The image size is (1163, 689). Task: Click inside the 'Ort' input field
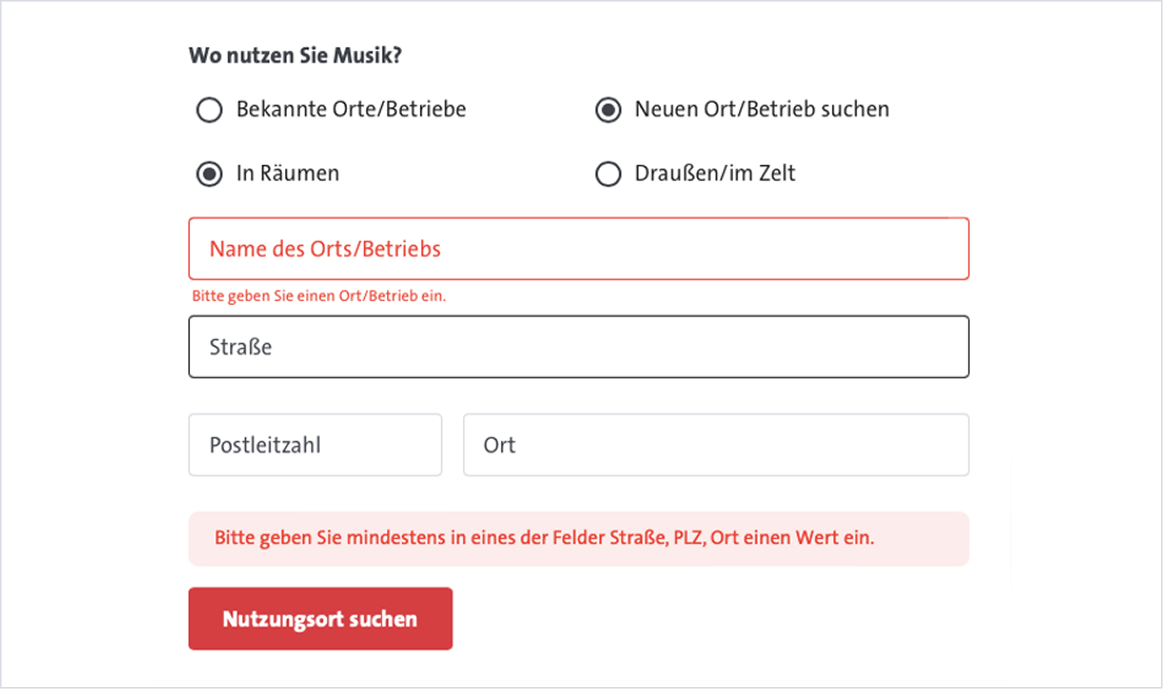(716, 444)
